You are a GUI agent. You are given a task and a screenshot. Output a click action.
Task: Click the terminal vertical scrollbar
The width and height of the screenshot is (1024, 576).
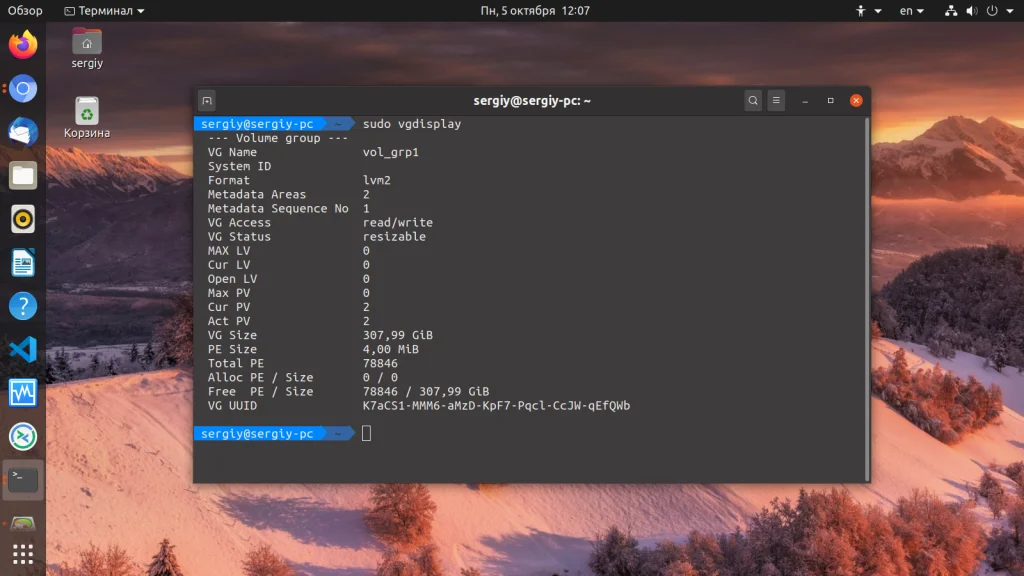click(867, 298)
